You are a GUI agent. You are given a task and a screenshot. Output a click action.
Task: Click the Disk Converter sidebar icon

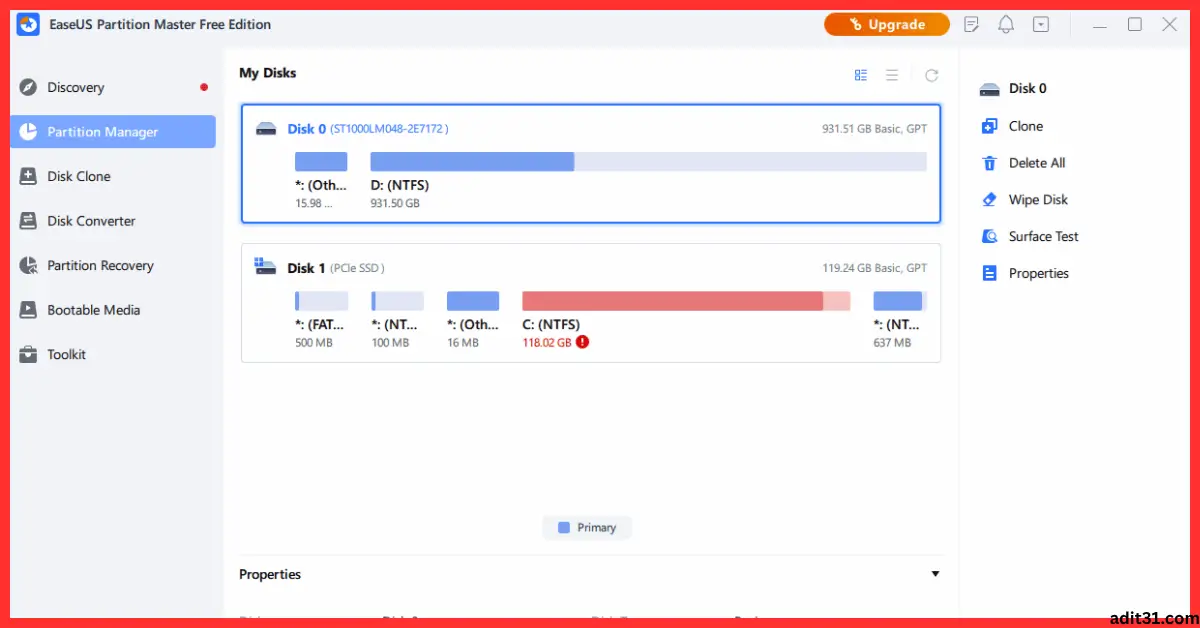pyautogui.click(x=28, y=221)
